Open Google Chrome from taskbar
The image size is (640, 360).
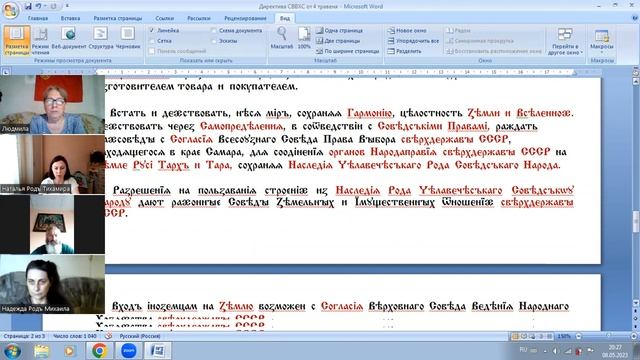tap(99, 351)
